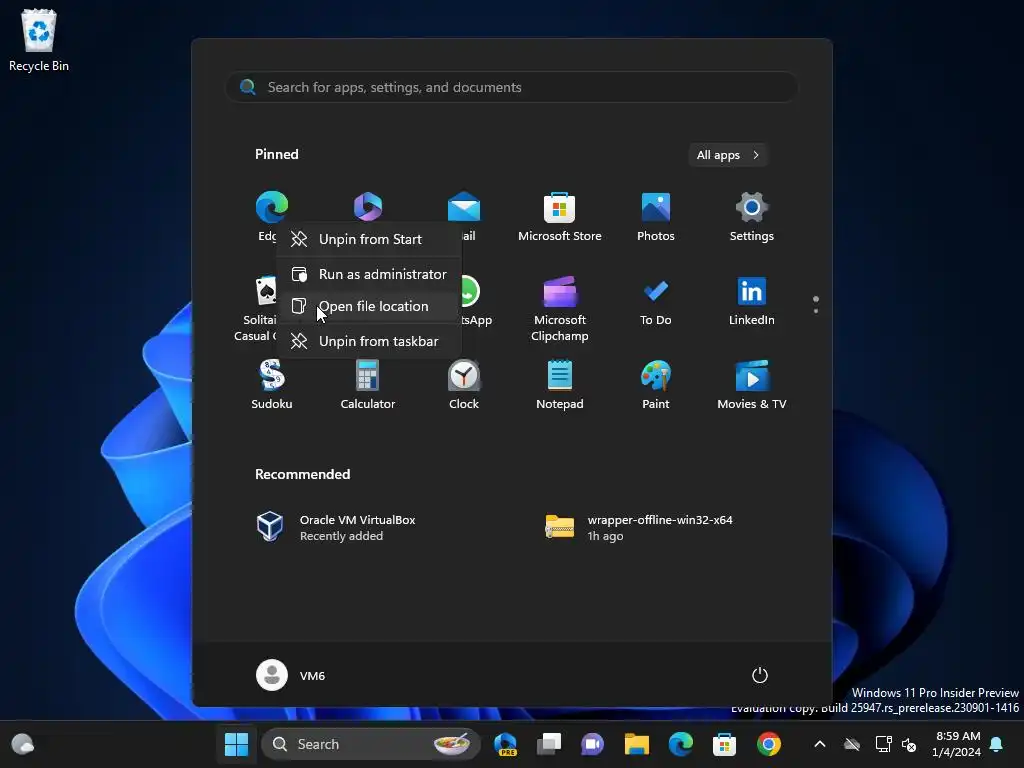Click the VM6 user account avatar
The width and height of the screenshot is (1024, 768).
tap(272, 675)
